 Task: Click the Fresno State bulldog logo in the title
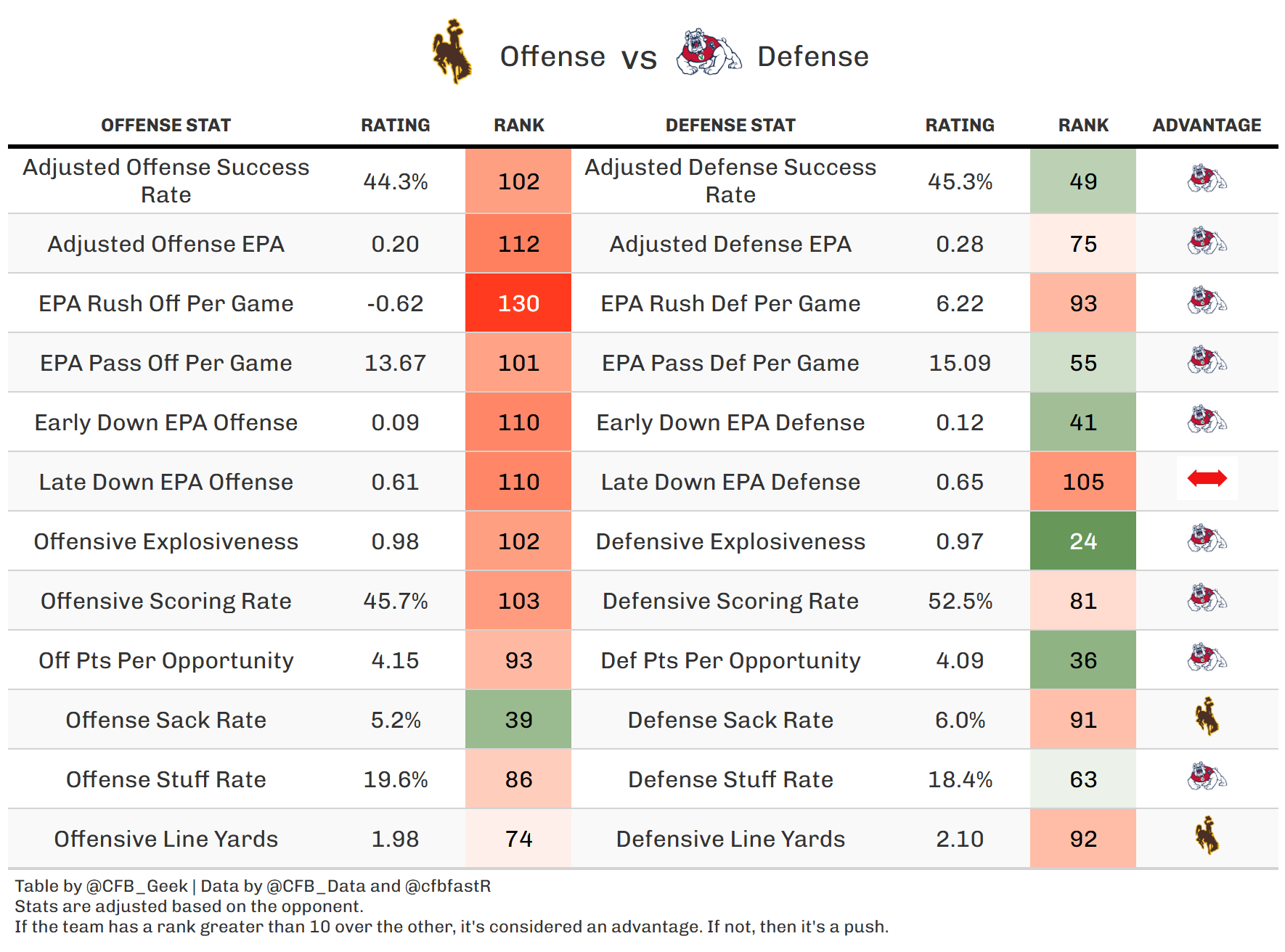707,54
